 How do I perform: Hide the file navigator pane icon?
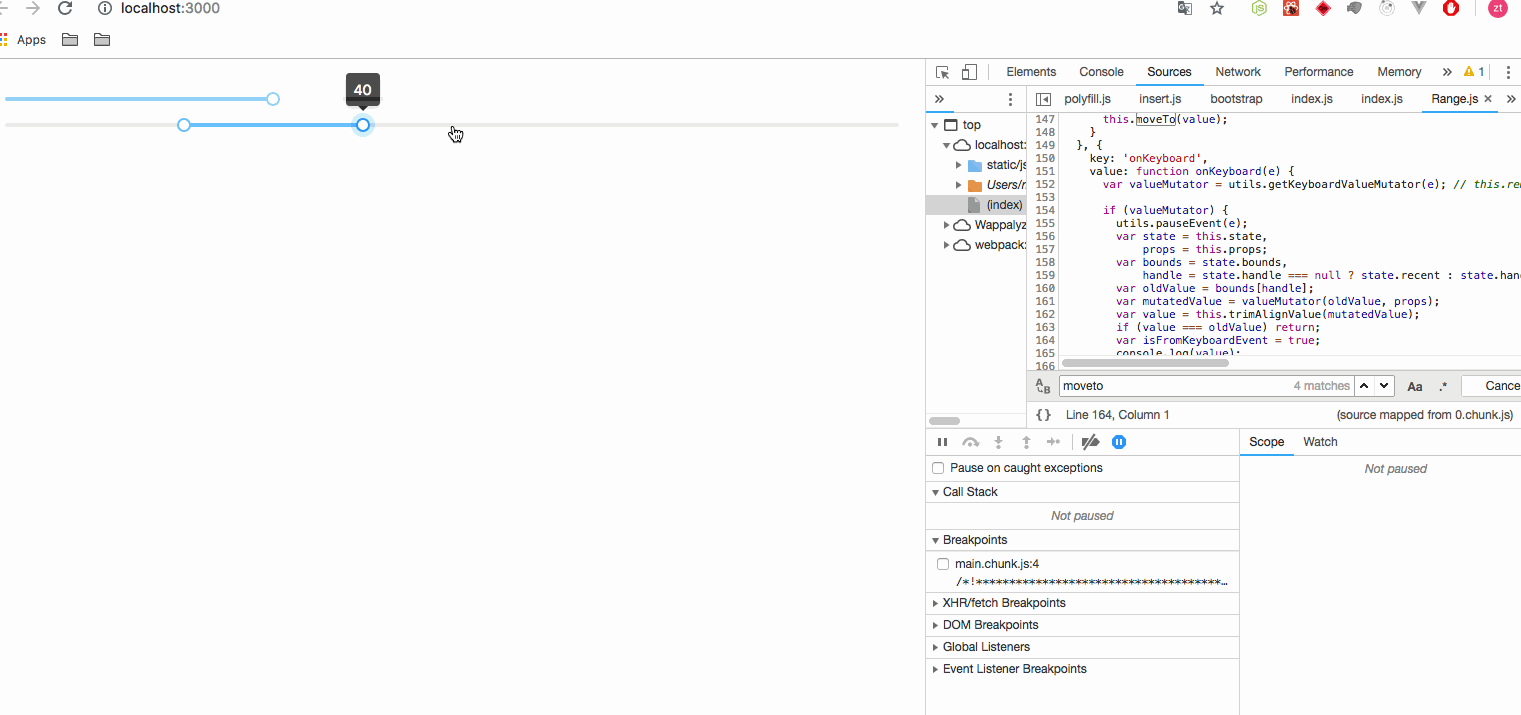pos(1043,99)
